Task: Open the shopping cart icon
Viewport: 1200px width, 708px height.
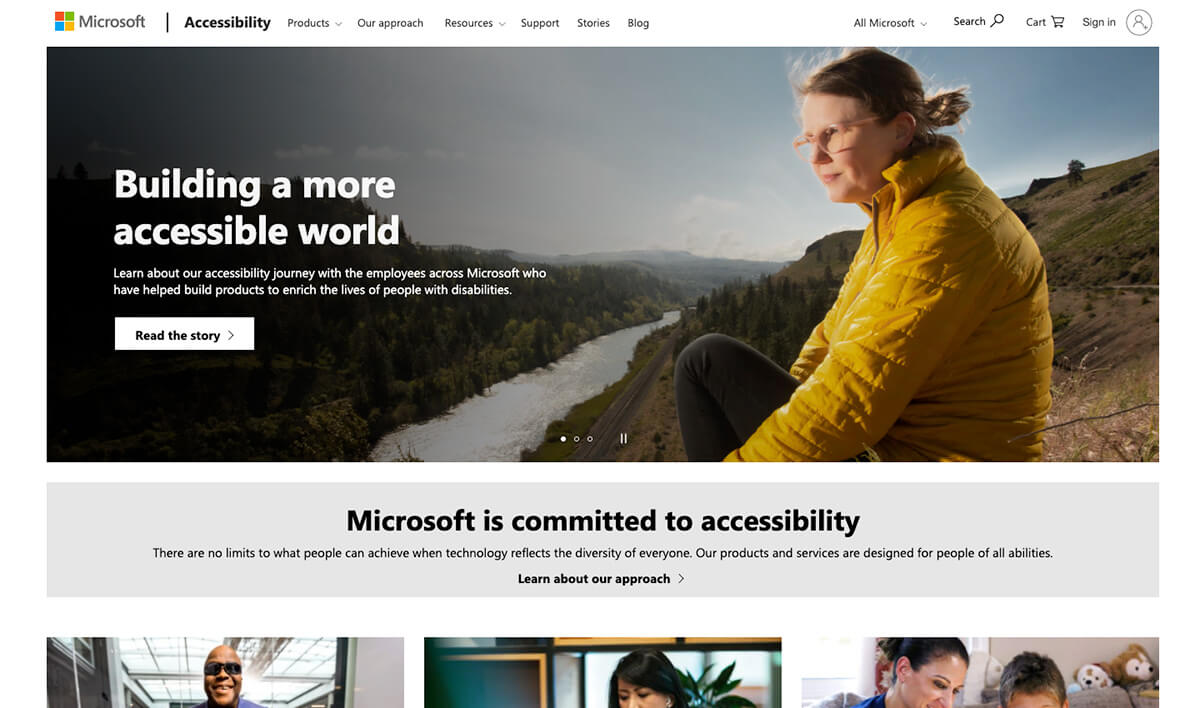Action: pos(1058,22)
